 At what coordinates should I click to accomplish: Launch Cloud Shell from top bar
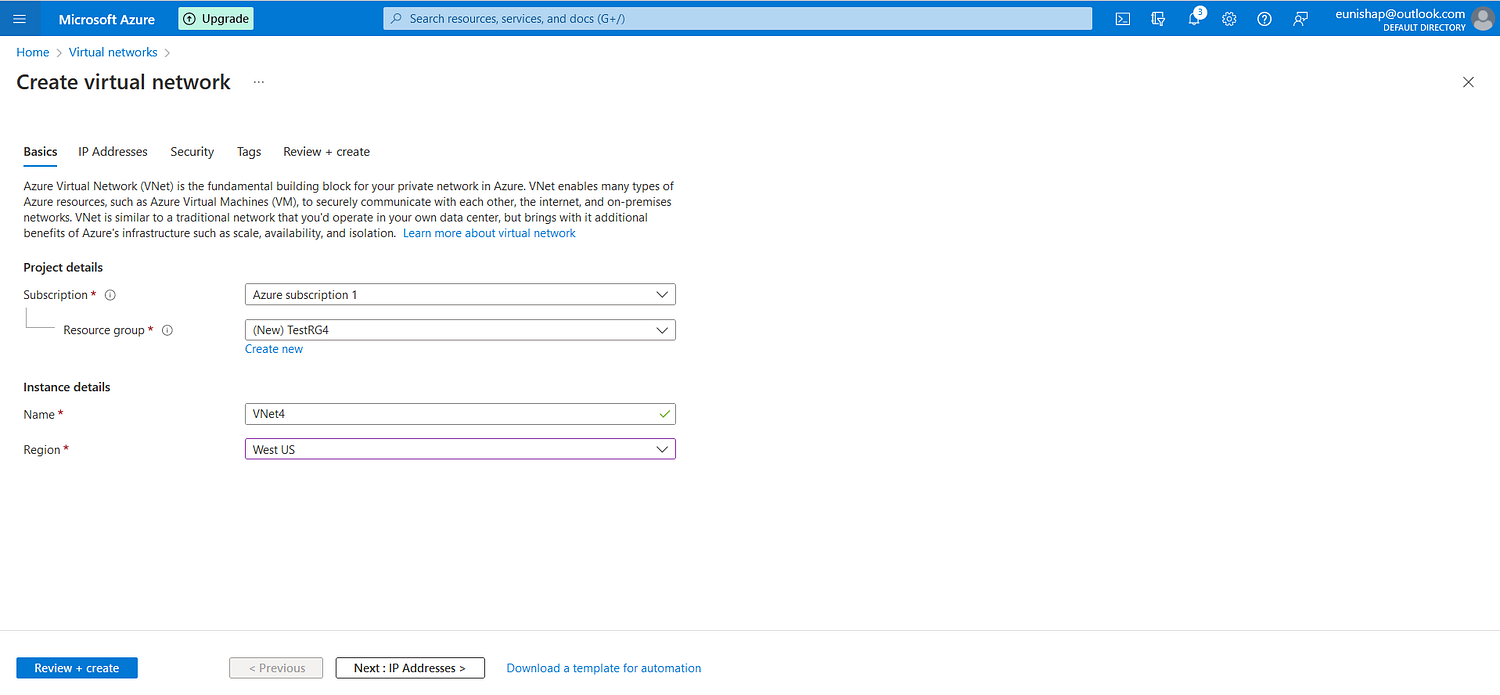1123,19
